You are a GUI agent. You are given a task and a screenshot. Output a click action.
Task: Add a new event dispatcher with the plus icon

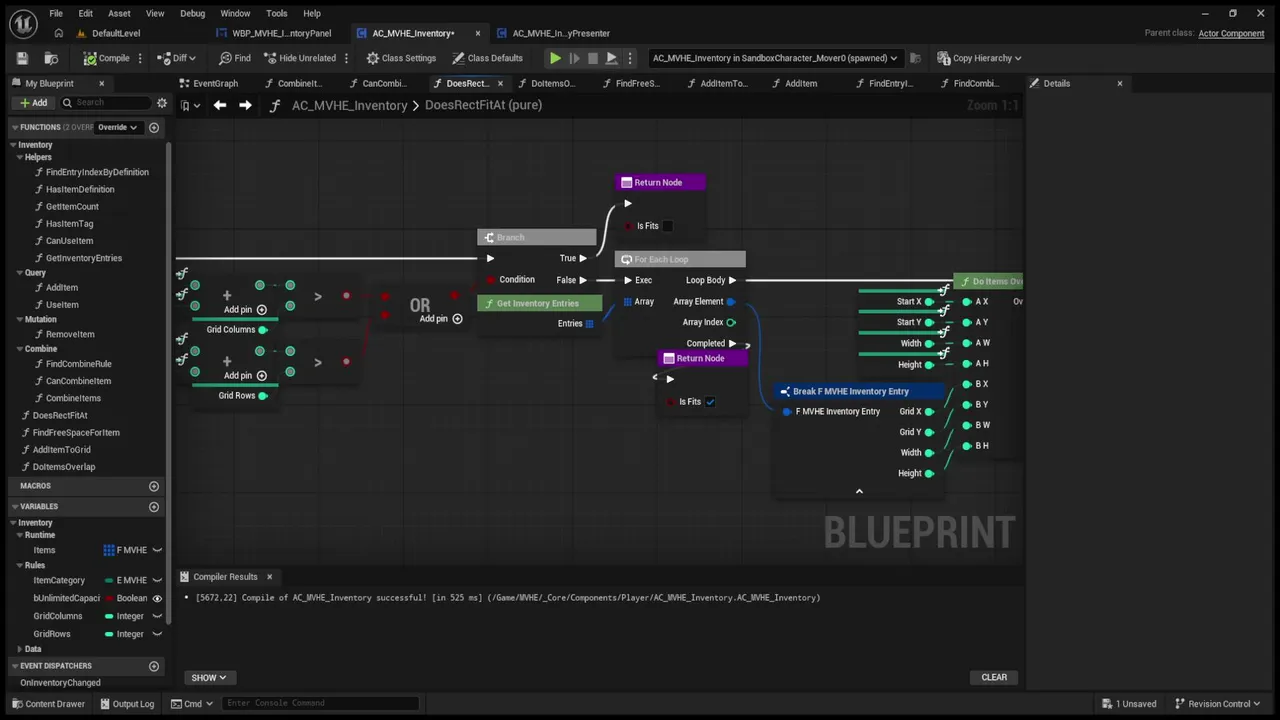154,666
